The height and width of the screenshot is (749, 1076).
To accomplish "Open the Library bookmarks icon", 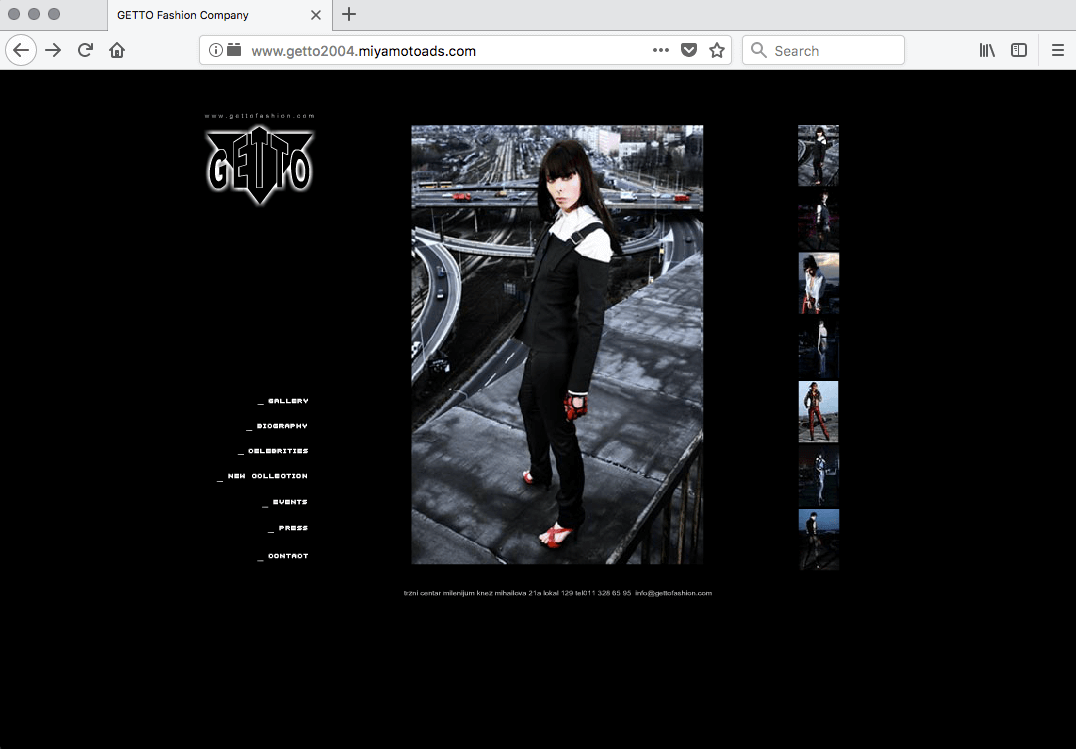I will tap(987, 50).
